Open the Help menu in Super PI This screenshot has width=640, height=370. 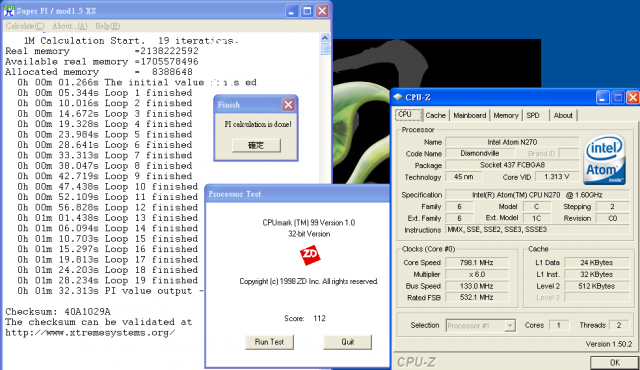(x=107, y=26)
